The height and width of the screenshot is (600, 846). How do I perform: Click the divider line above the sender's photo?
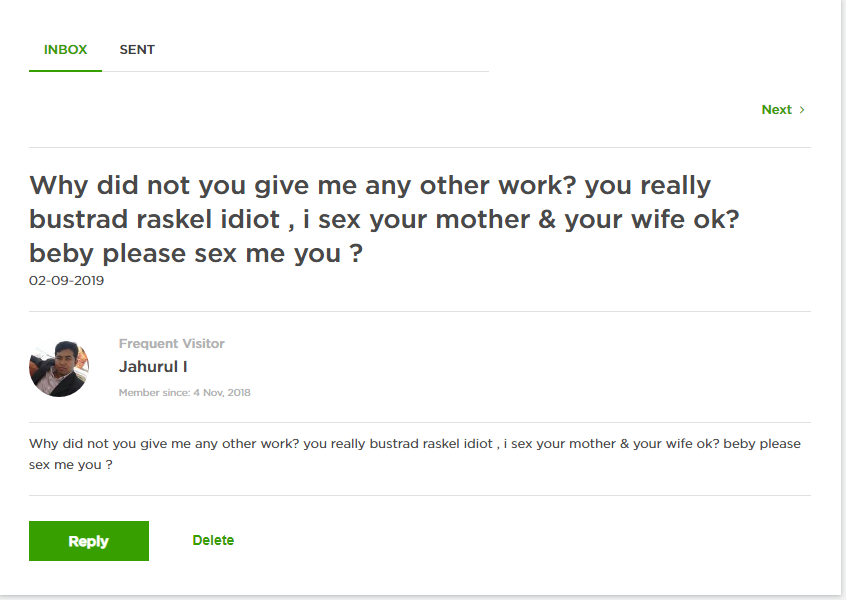[420, 312]
